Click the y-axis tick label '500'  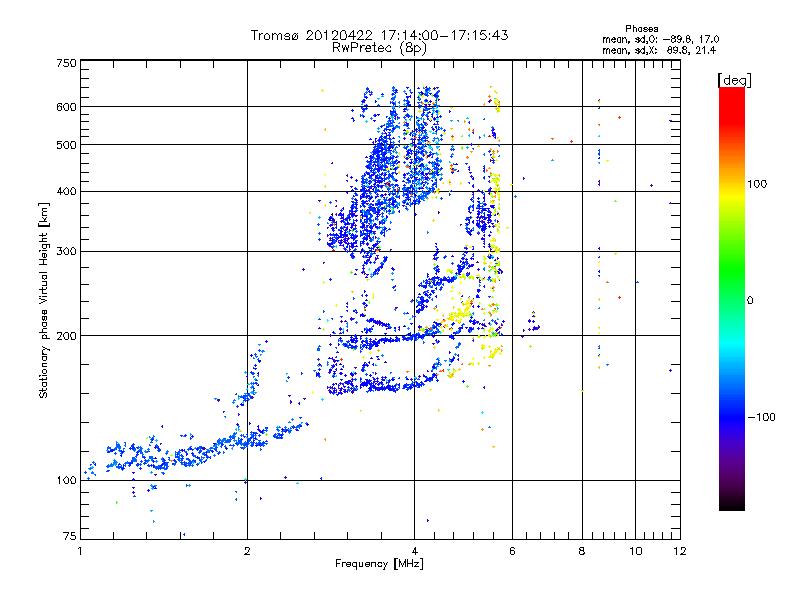click(x=67, y=145)
